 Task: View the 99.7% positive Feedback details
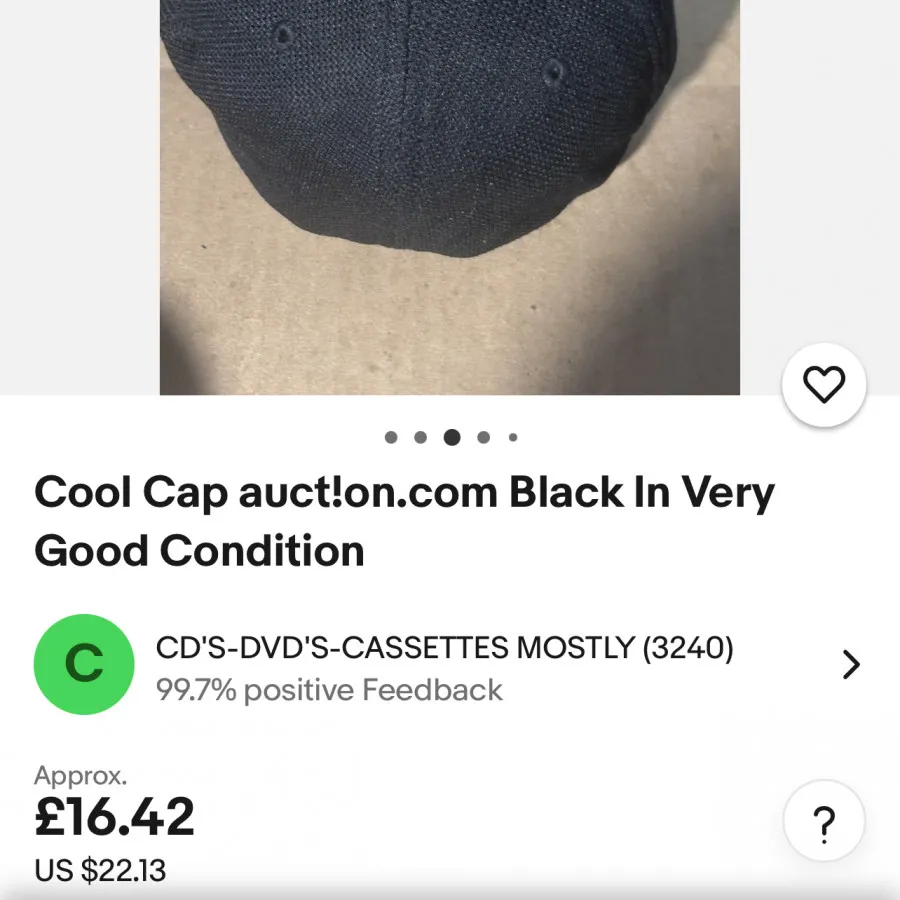click(x=329, y=690)
